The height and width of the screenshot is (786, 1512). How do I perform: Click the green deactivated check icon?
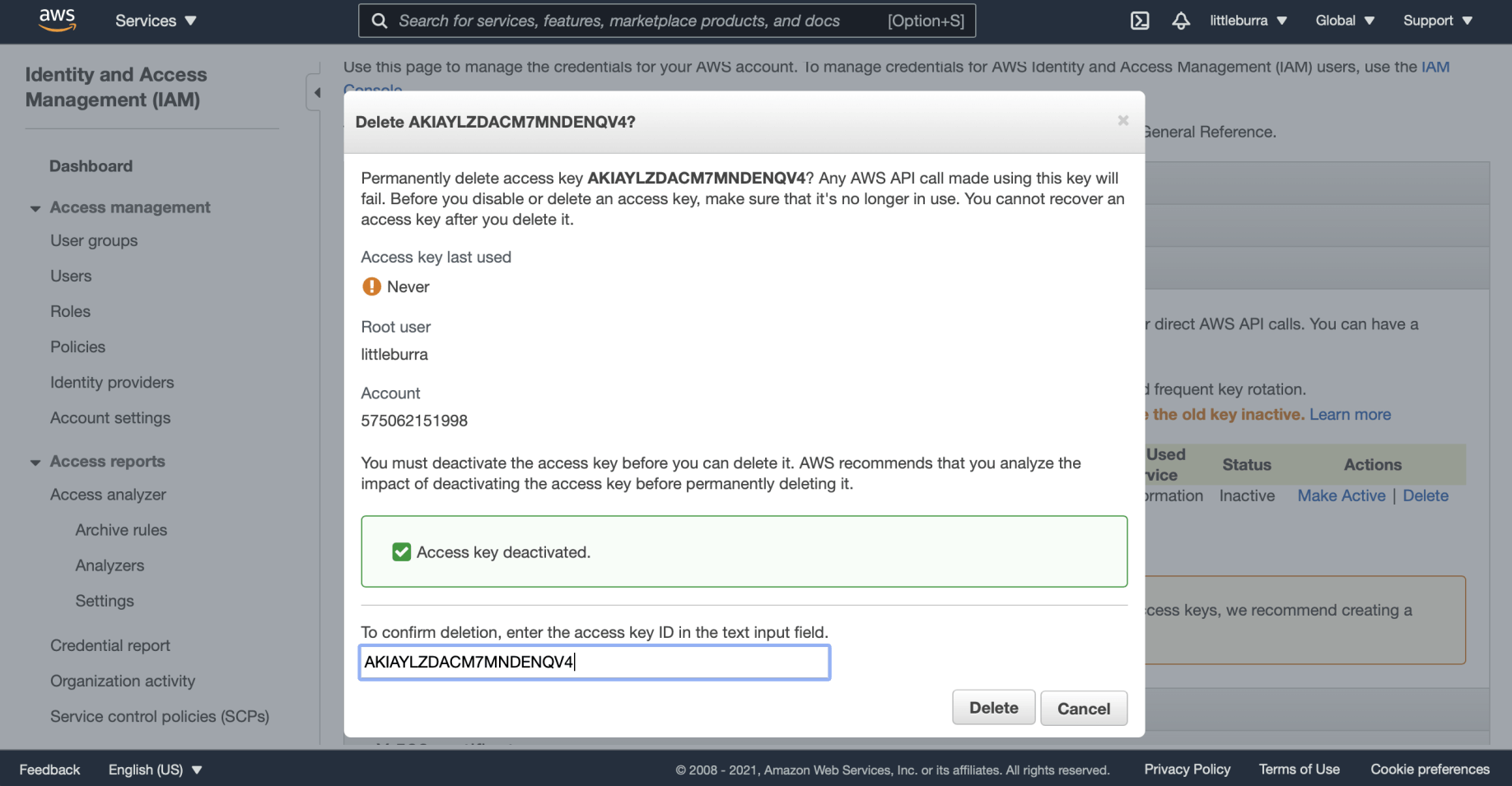tap(402, 552)
